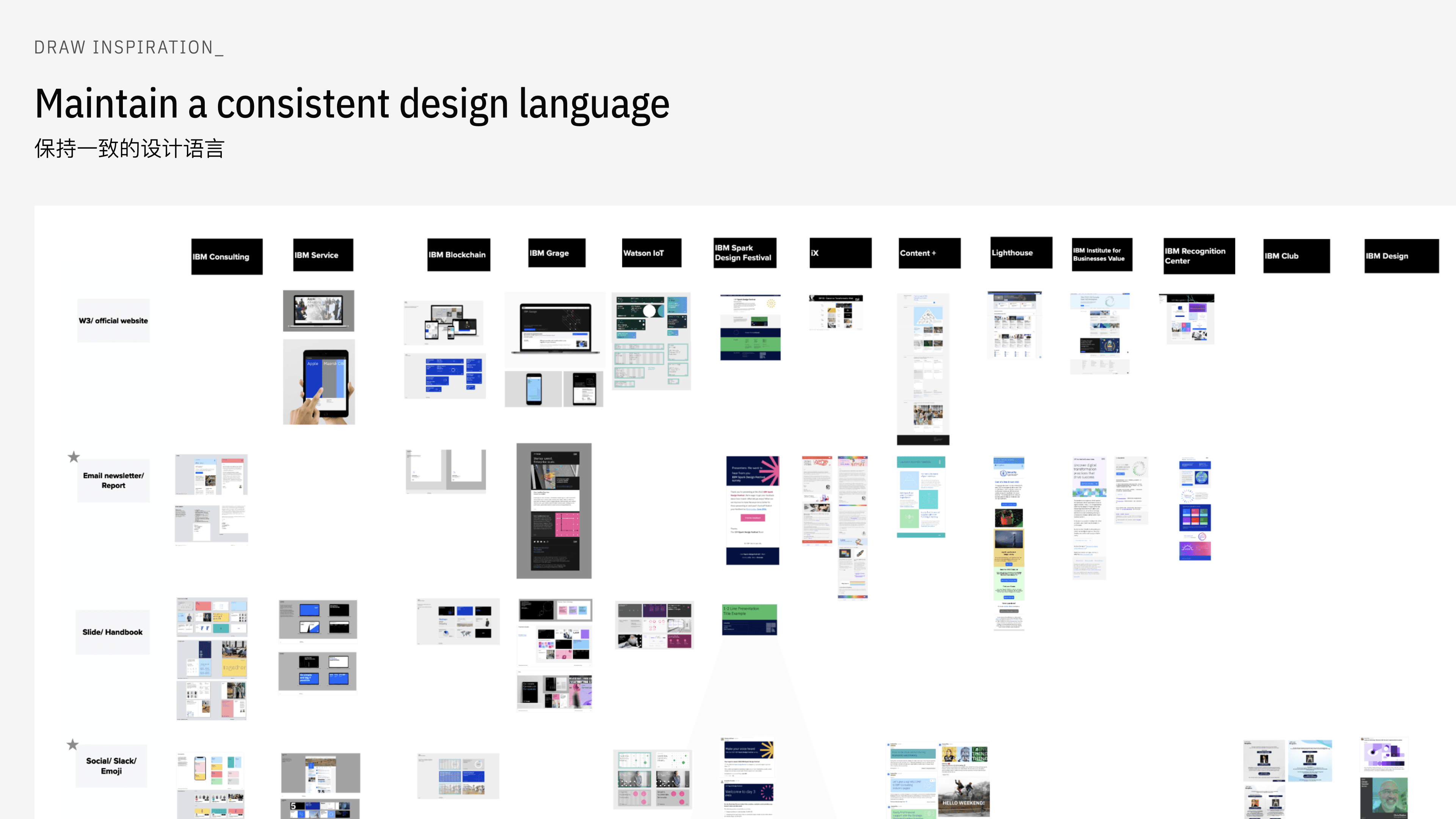Open the Spark Design Festival website thumbnail
The height and width of the screenshot is (819, 1456).
(x=751, y=327)
